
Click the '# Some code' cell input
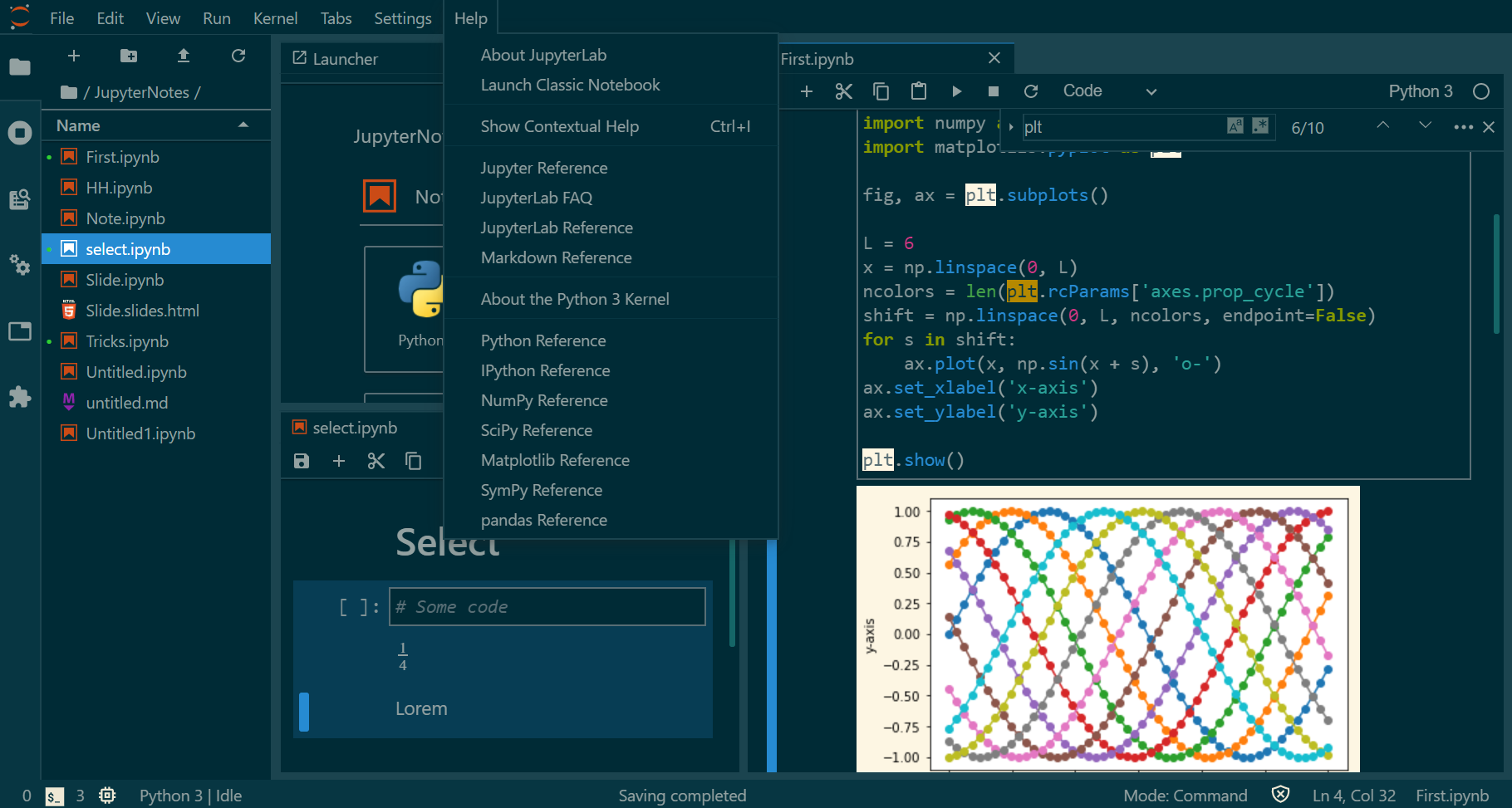click(x=547, y=607)
